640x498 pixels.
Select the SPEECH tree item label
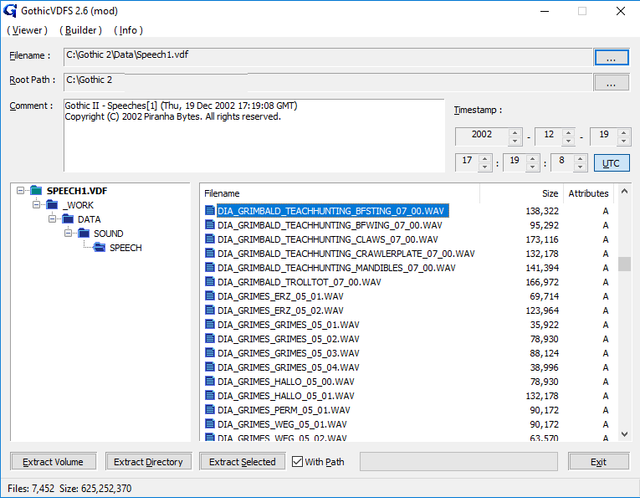126,248
